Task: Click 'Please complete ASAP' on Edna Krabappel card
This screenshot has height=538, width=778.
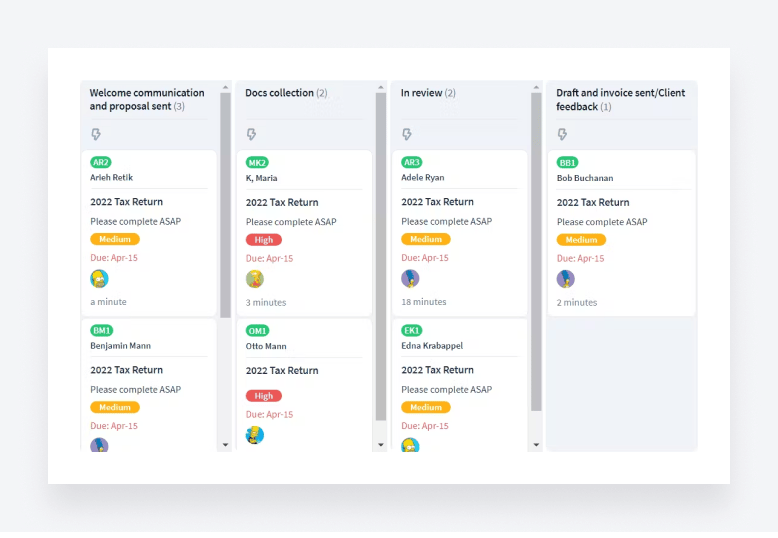Action: [447, 390]
